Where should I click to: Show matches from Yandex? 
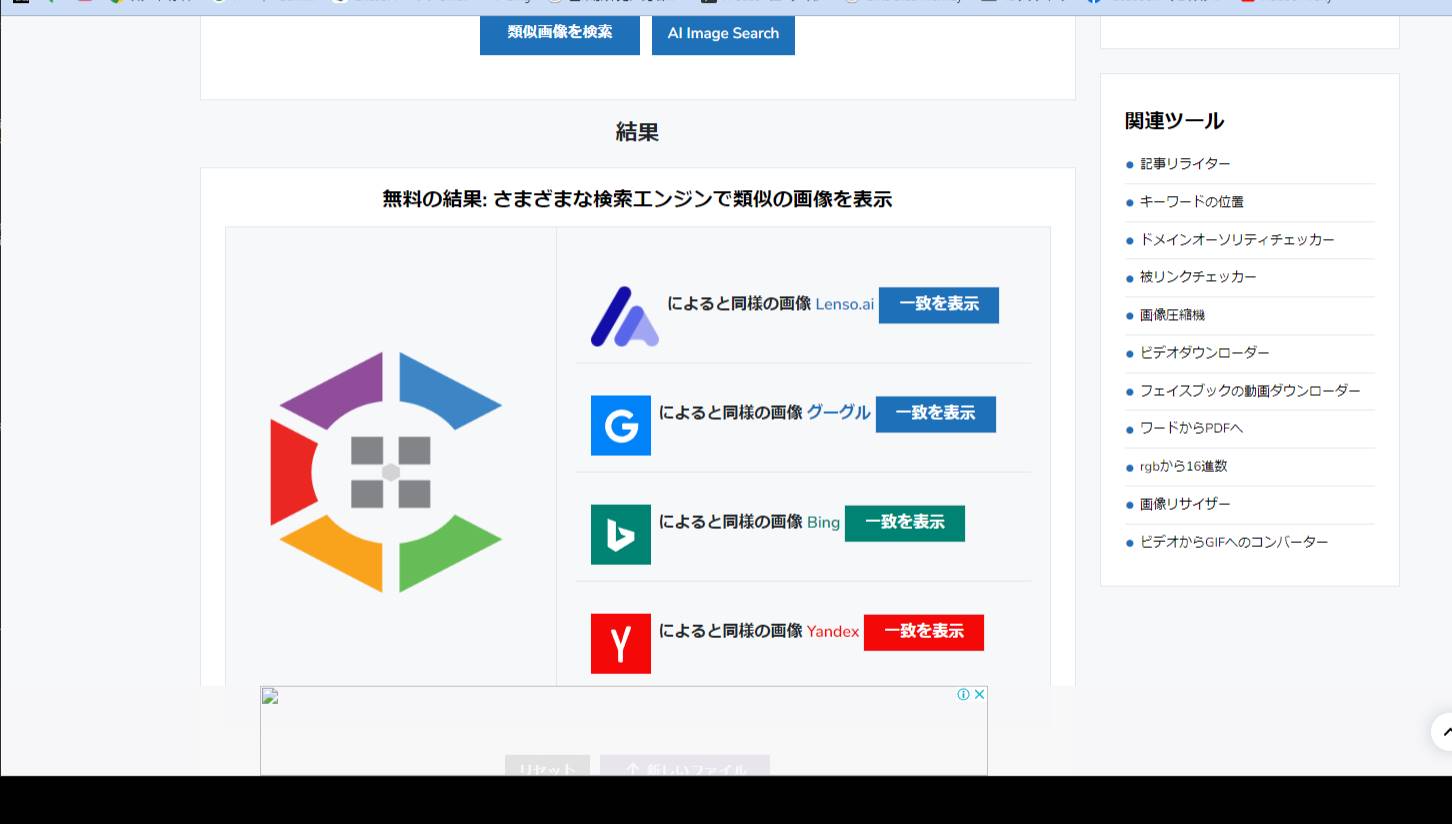tap(924, 632)
